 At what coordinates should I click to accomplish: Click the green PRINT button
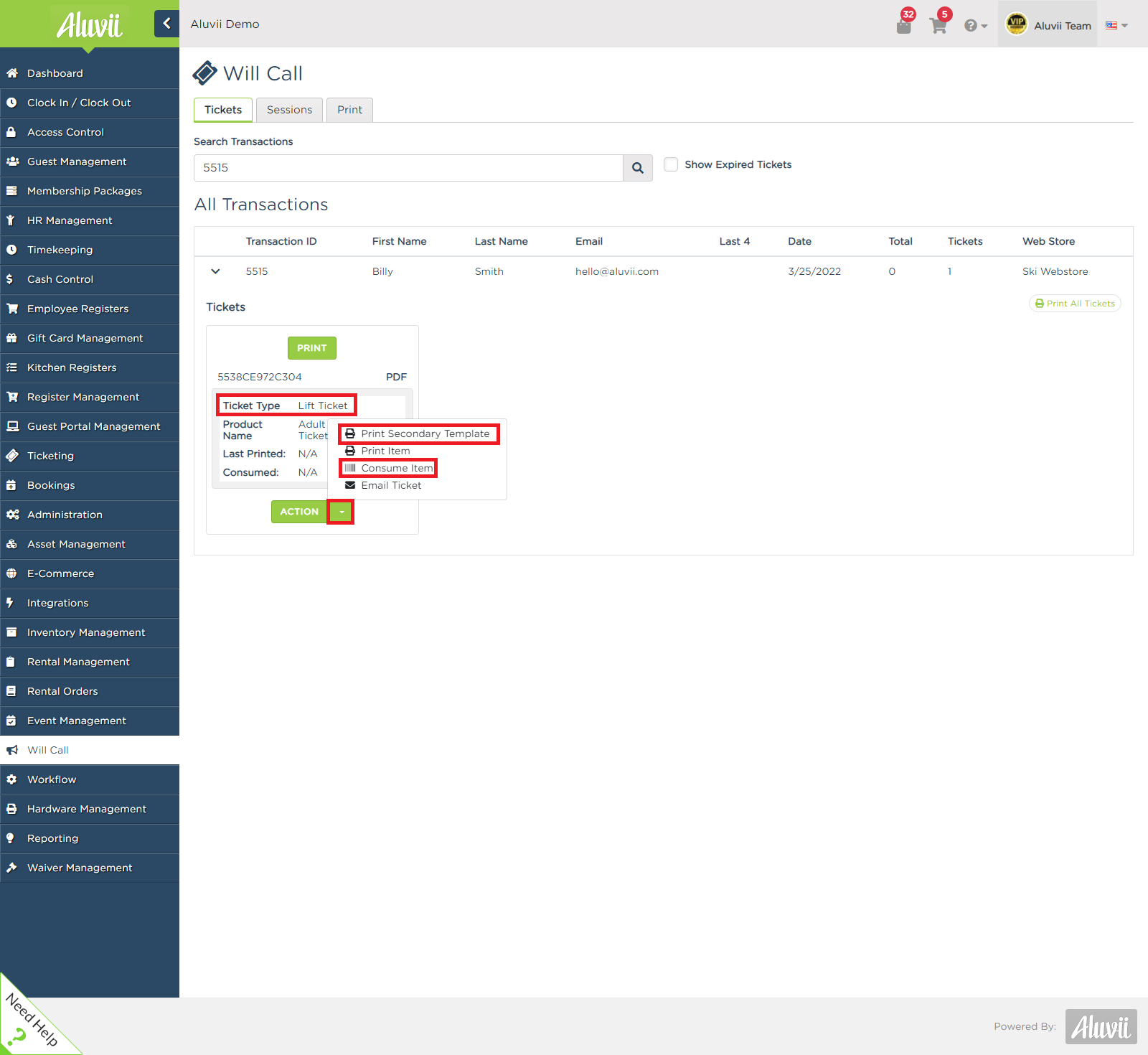click(312, 348)
